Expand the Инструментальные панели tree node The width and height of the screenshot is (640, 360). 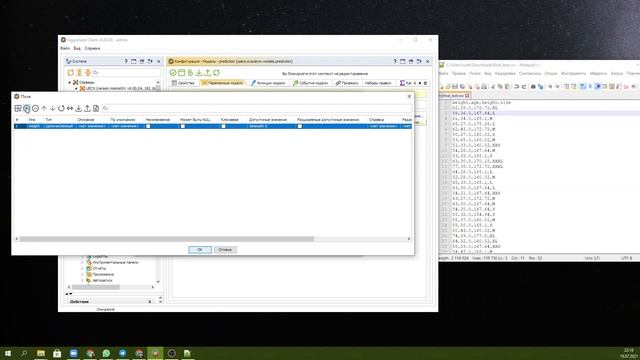point(82,262)
